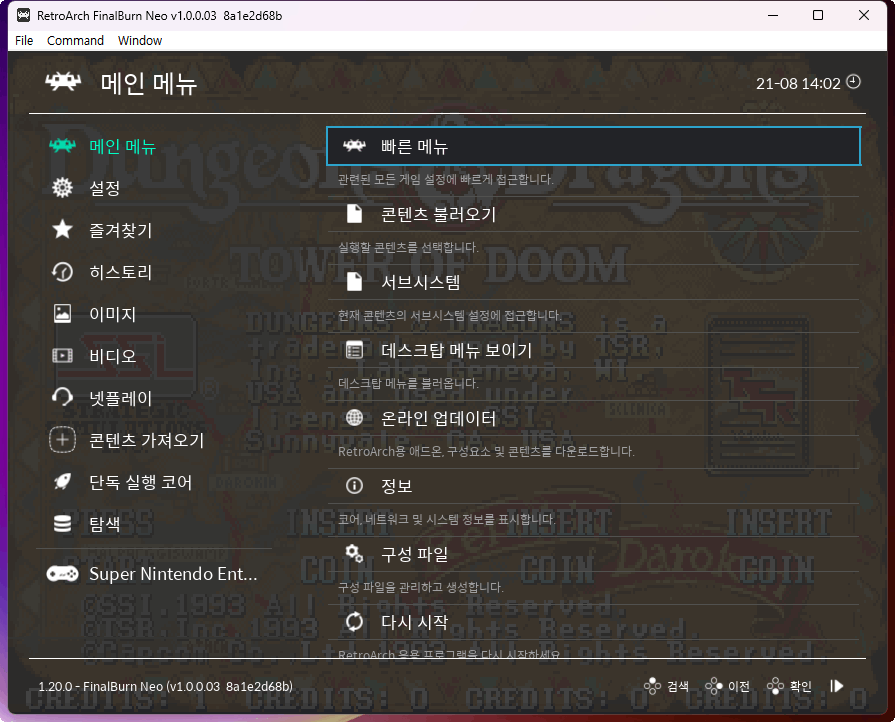Click the 구성 파일 gears icon
Screen dimensions: 895x722
click(354, 554)
